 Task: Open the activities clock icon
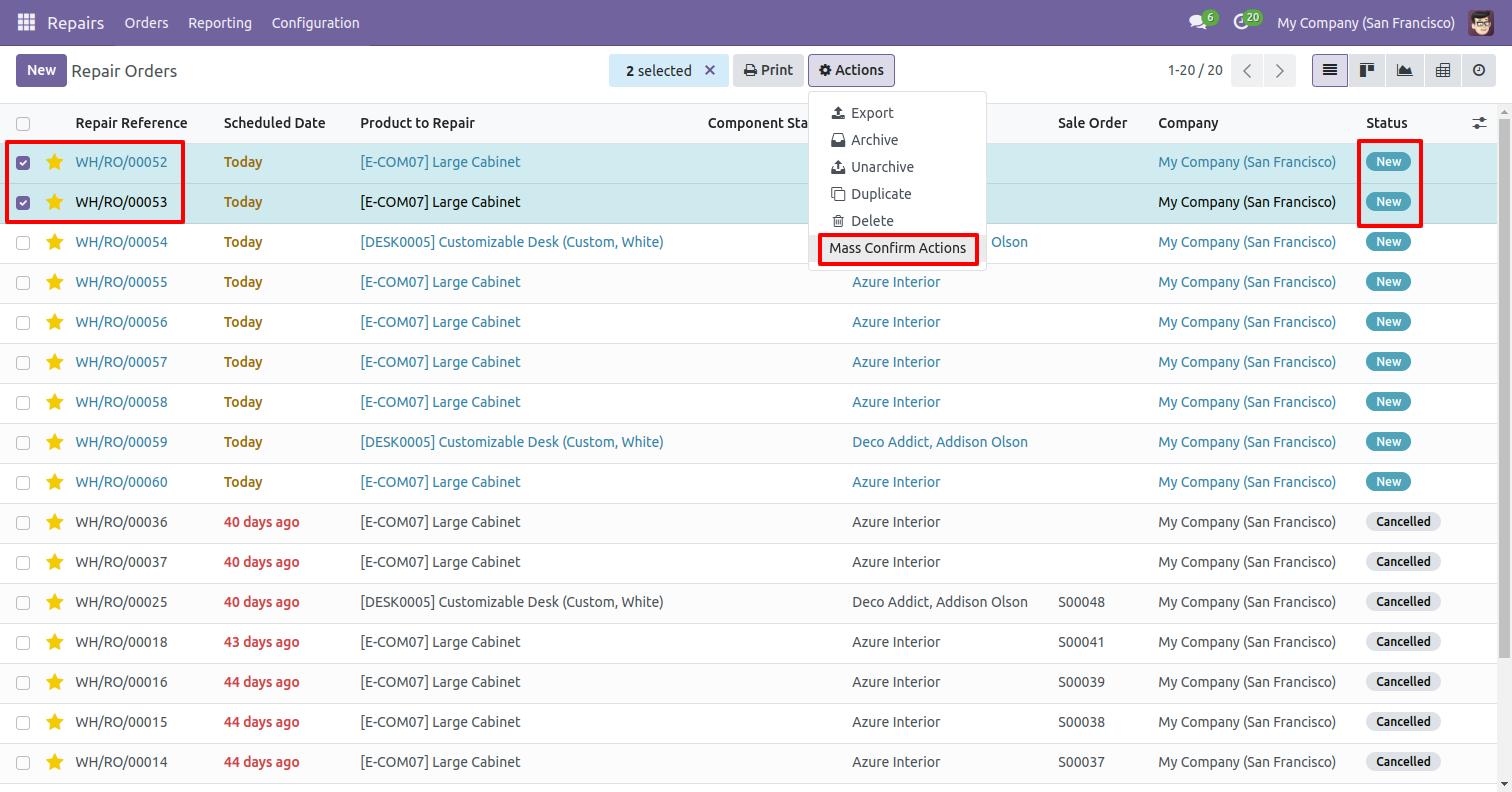coord(1241,22)
